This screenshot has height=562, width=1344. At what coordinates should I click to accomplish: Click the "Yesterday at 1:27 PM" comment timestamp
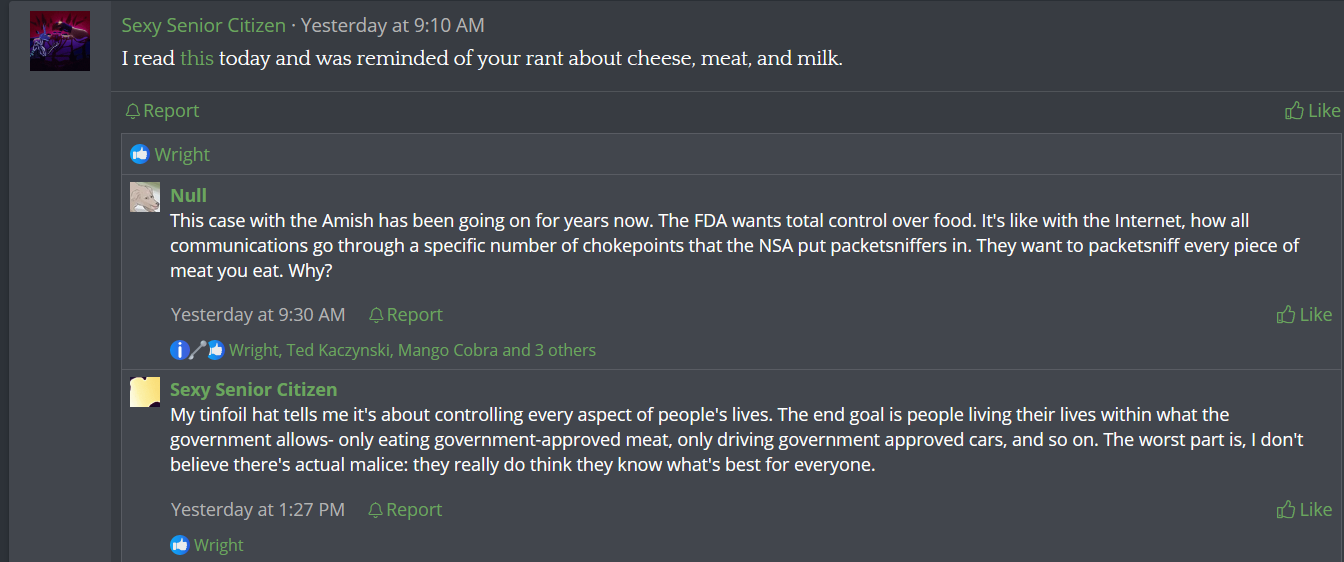coord(258,510)
